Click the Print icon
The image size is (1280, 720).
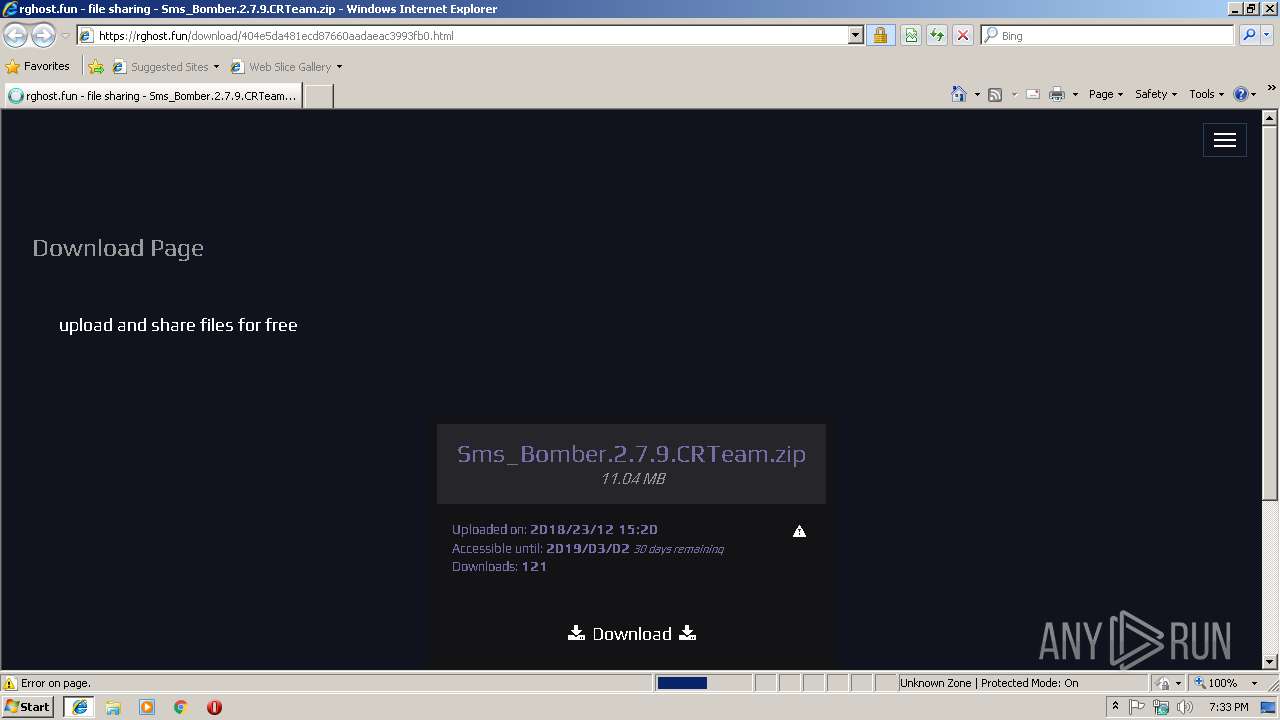click(1057, 94)
